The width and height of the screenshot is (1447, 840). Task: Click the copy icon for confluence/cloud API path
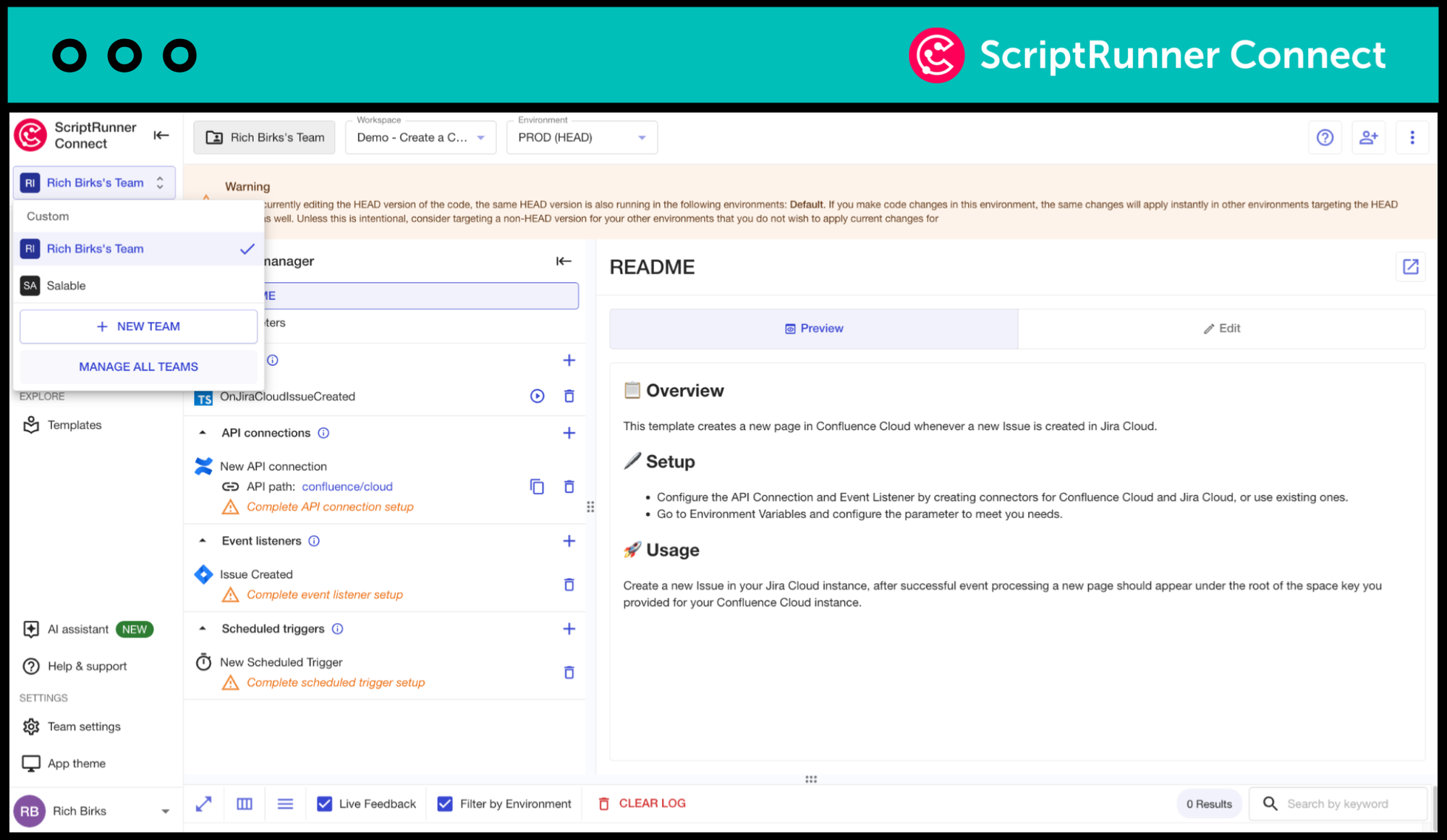[537, 487]
